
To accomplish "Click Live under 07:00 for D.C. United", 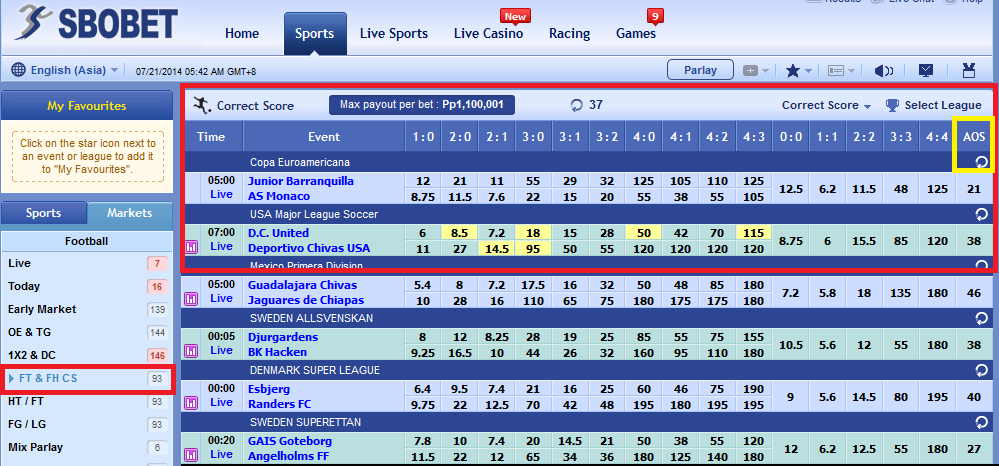I will pyautogui.click(x=221, y=246).
